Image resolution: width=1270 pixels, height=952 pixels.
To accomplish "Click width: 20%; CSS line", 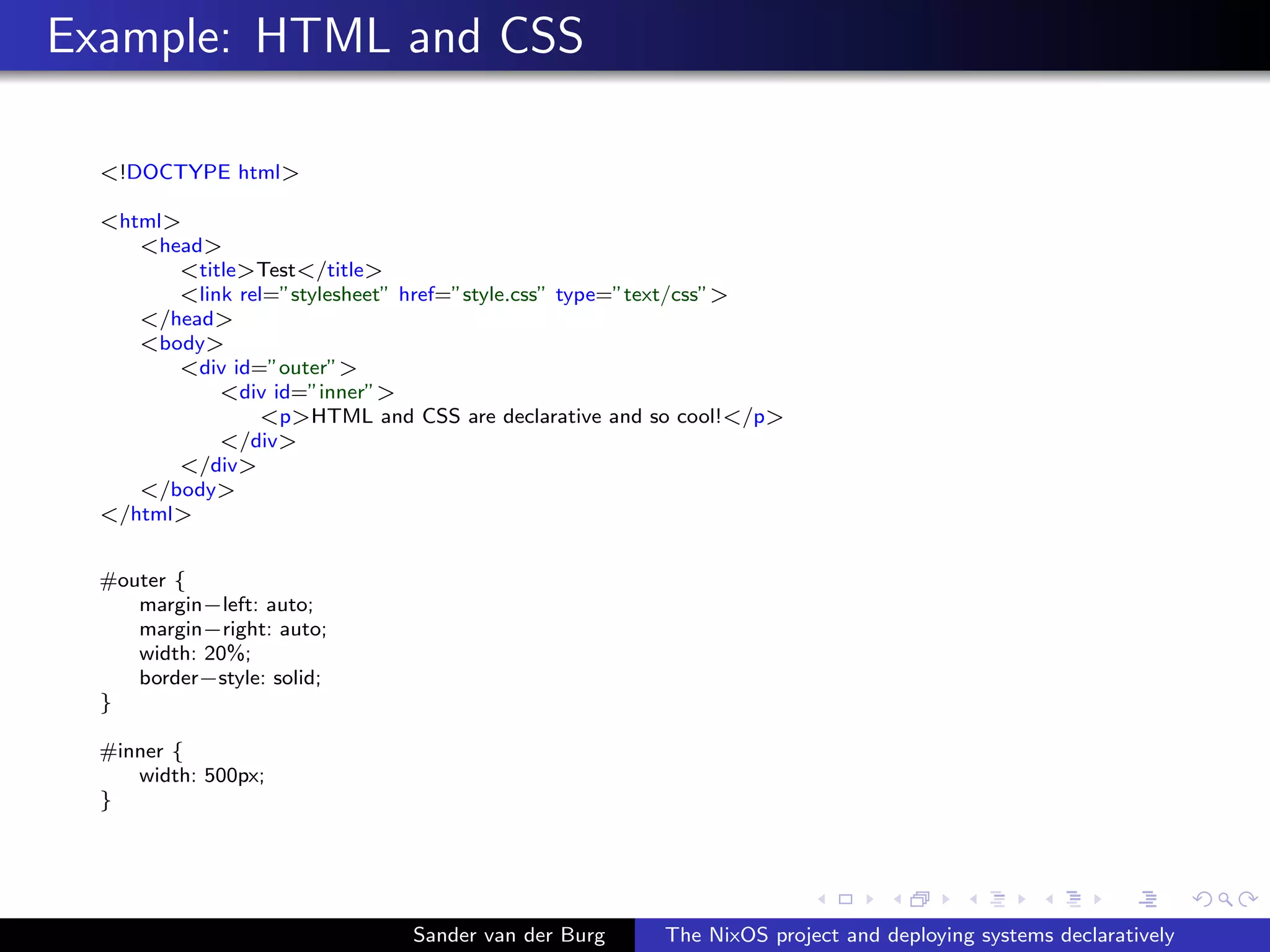I will (x=195, y=653).
